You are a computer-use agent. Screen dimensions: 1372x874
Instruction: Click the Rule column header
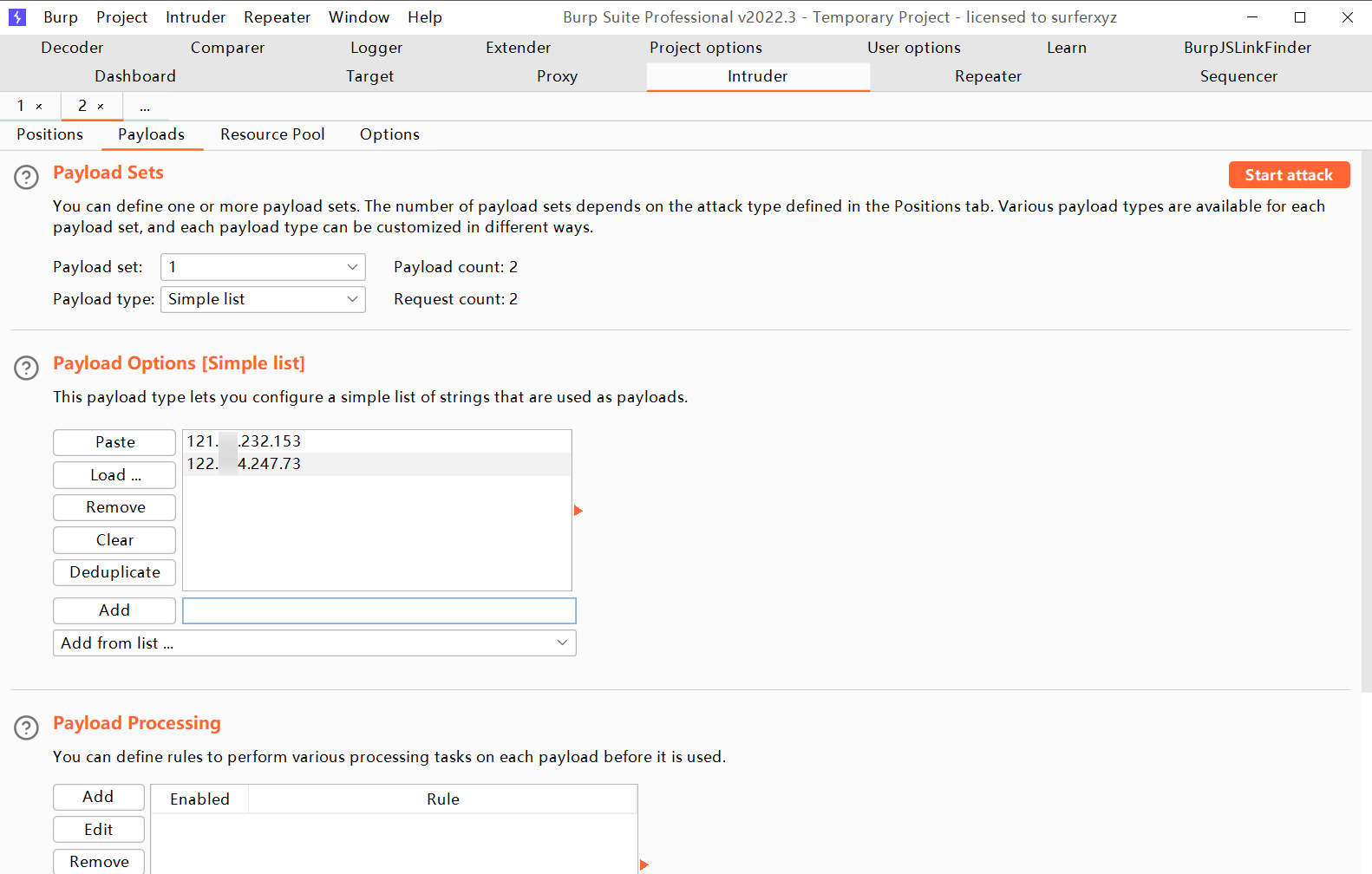[x=443, y=799]
